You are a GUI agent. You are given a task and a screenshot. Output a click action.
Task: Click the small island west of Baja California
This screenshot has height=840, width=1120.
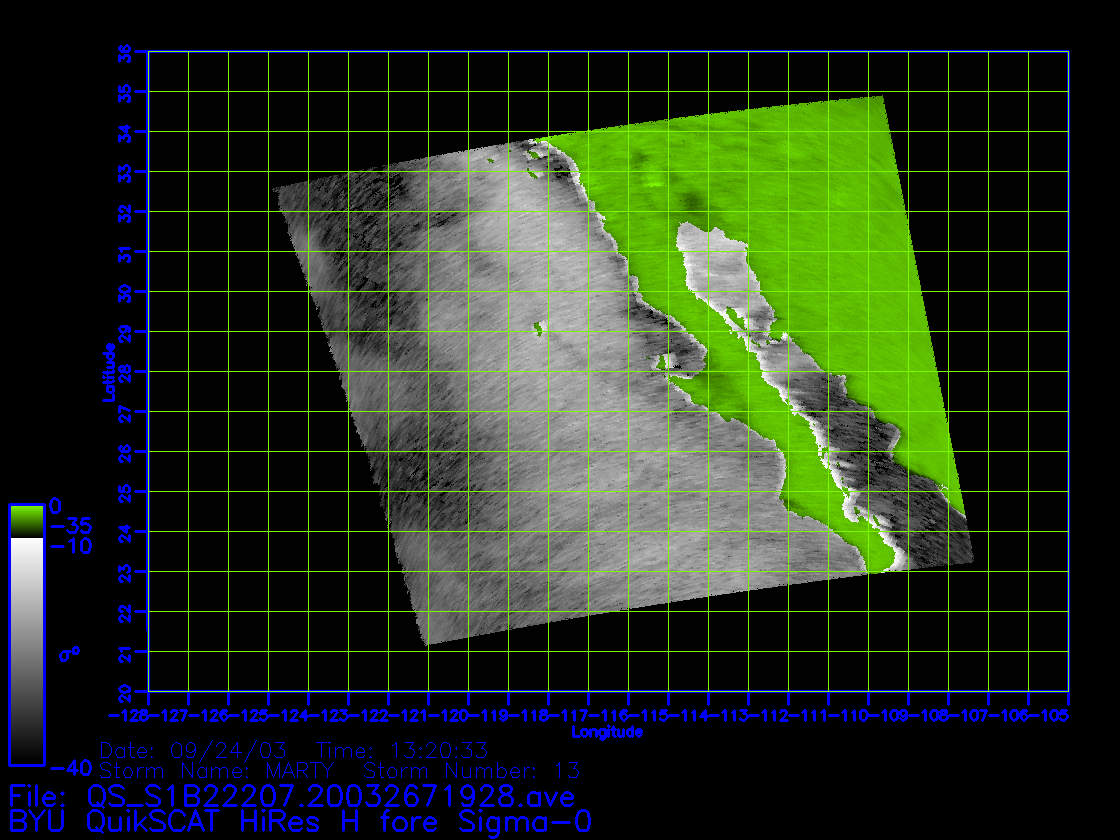pyautogui.click(x=539, y=328)
